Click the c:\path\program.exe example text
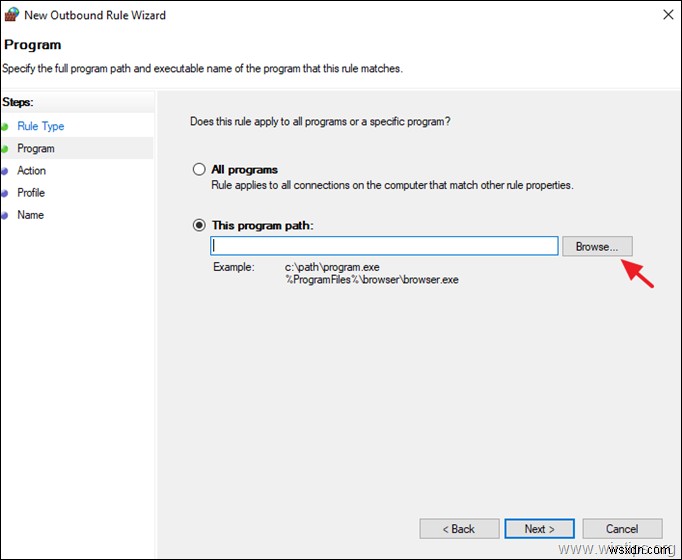This screenshot has height=560, width=682. click(x=332, y=267)
